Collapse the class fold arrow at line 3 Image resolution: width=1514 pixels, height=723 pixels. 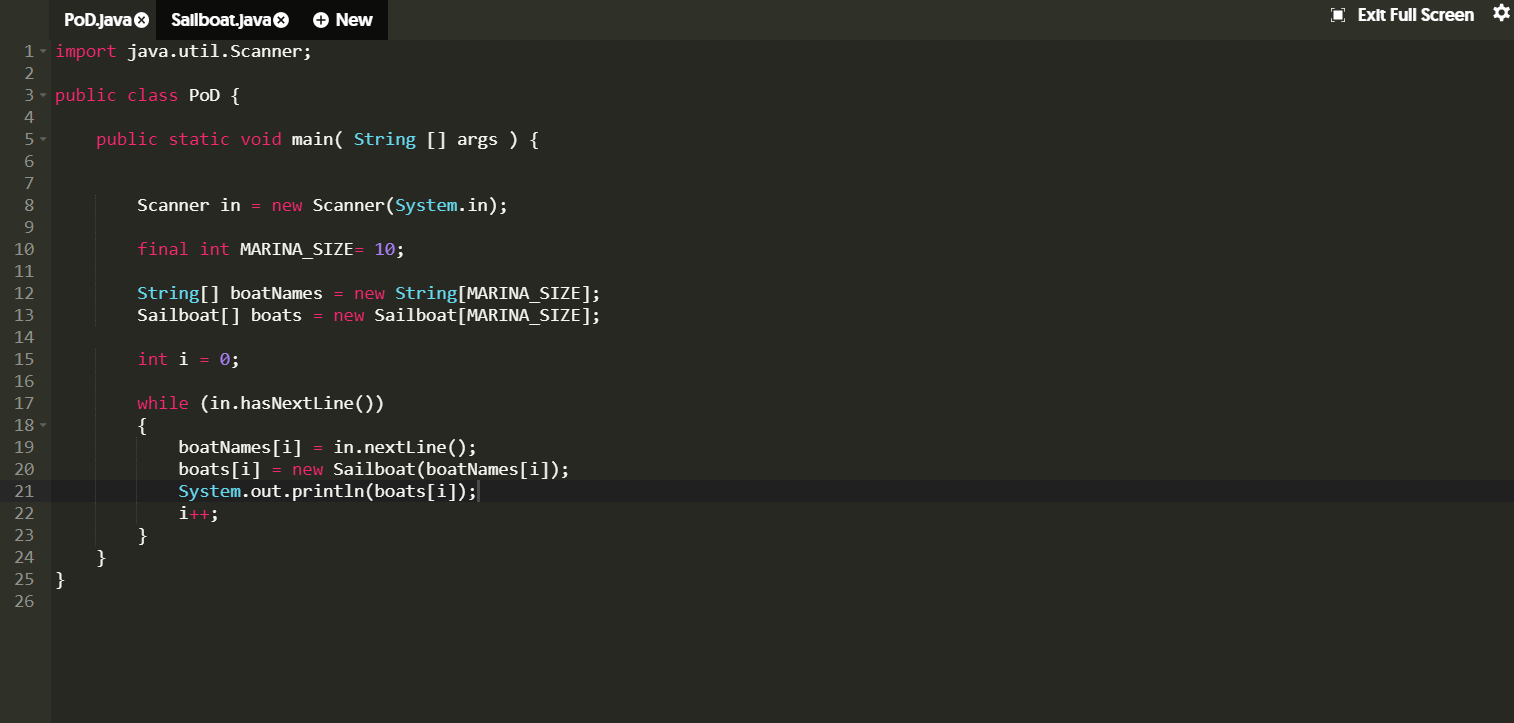pyautogui.click(x=43, y=96)
